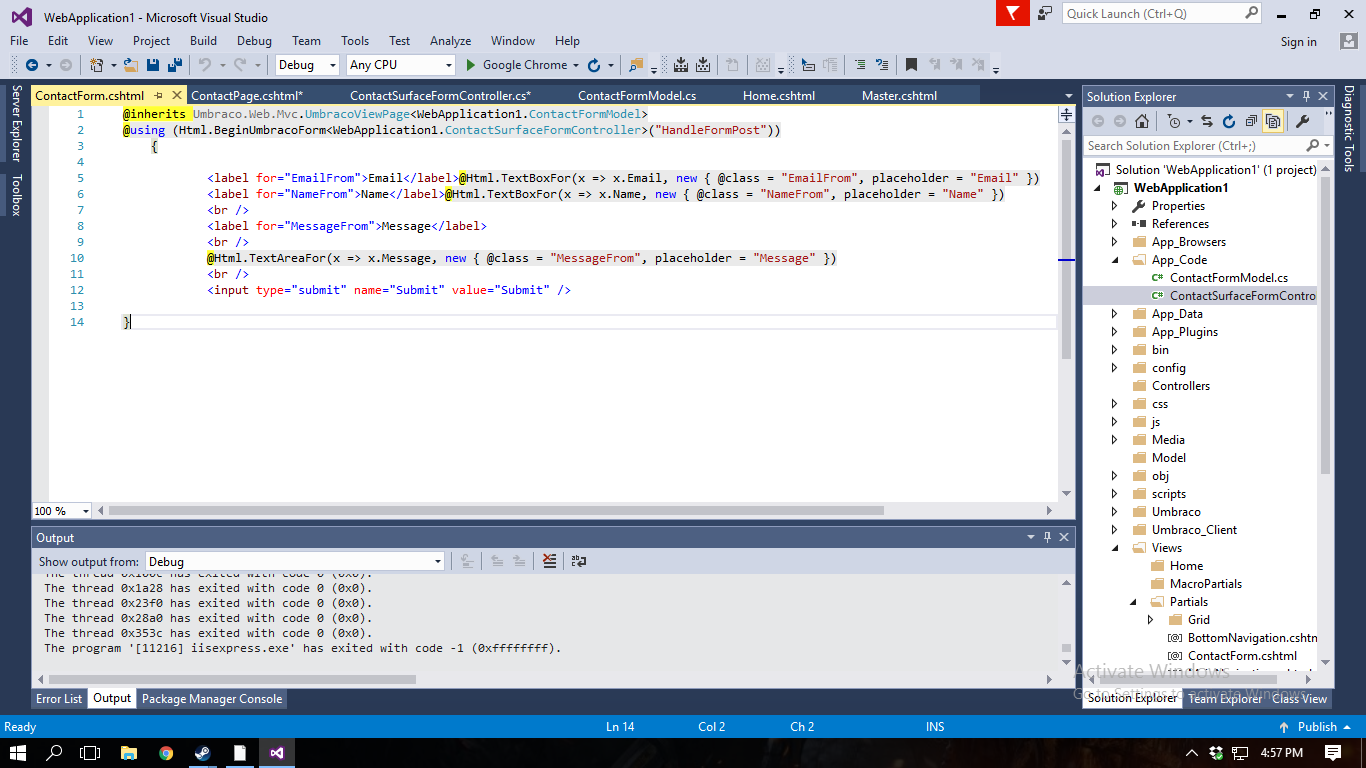The height and width of the screenshot is (768, 1366).
Task: Toggle pin on ContactForm.cshtml tab
Action: 158,96
